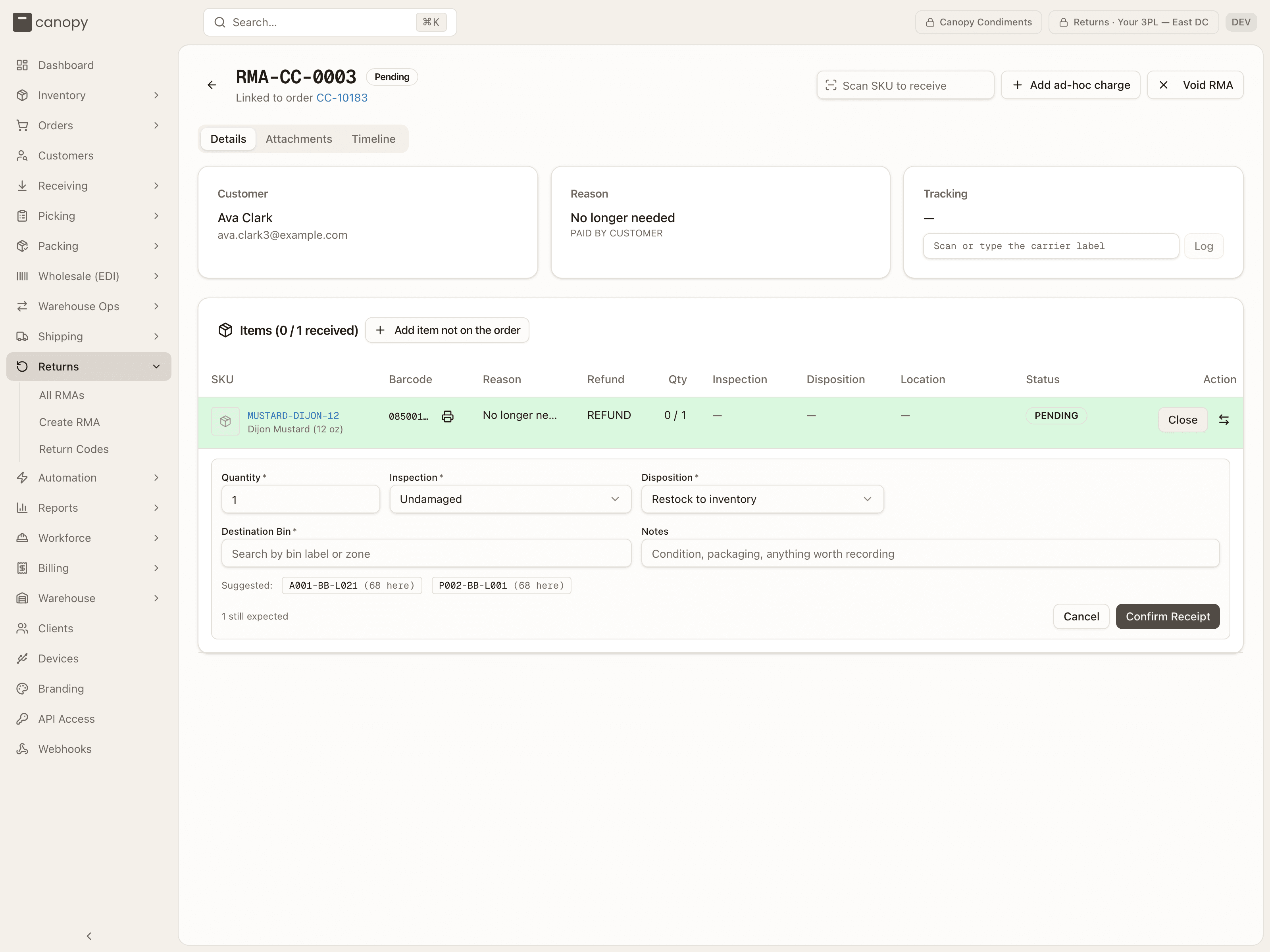Click the Log button in Tracking card
The width and height of the screenshot is (1270, 952).
pos(1203,246)
